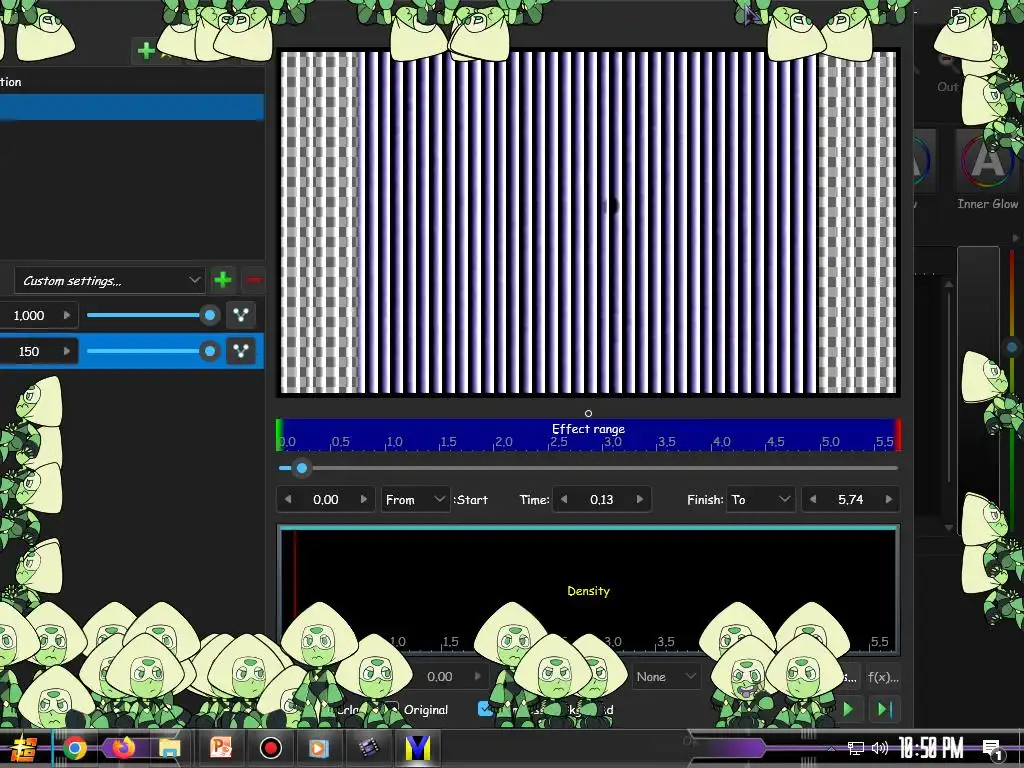This screenshot has width=1024, height=768.
Task: Increase the 1,000 parameter value
Action: (x=67, y=315)
